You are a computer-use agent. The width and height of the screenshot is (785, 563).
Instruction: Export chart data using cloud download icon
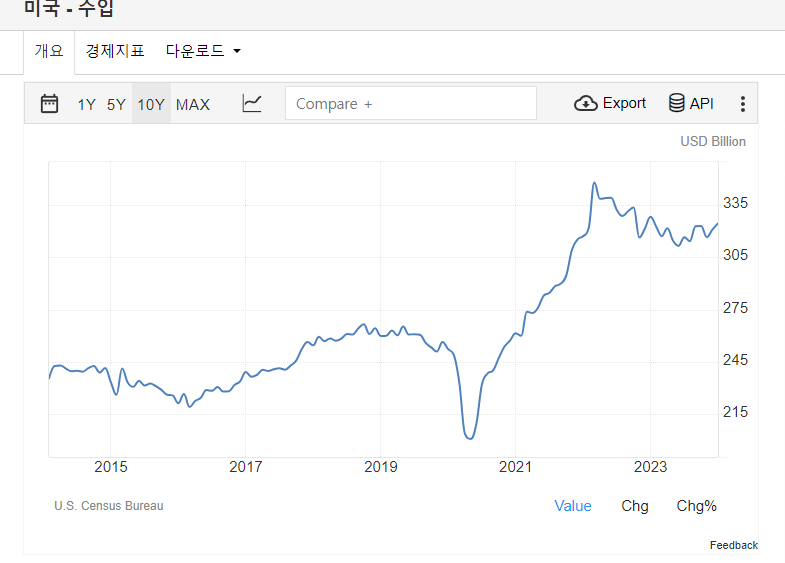point(586,103)
